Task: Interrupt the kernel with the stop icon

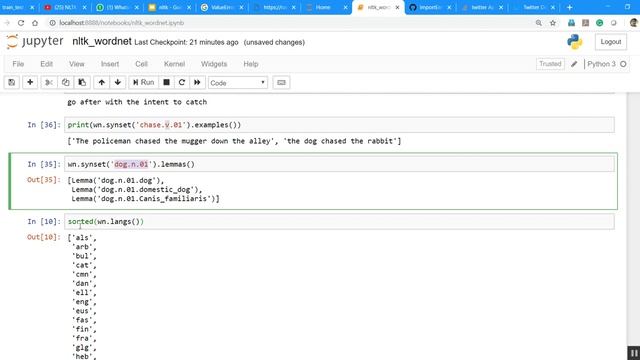Action: (x=166, y=82)
